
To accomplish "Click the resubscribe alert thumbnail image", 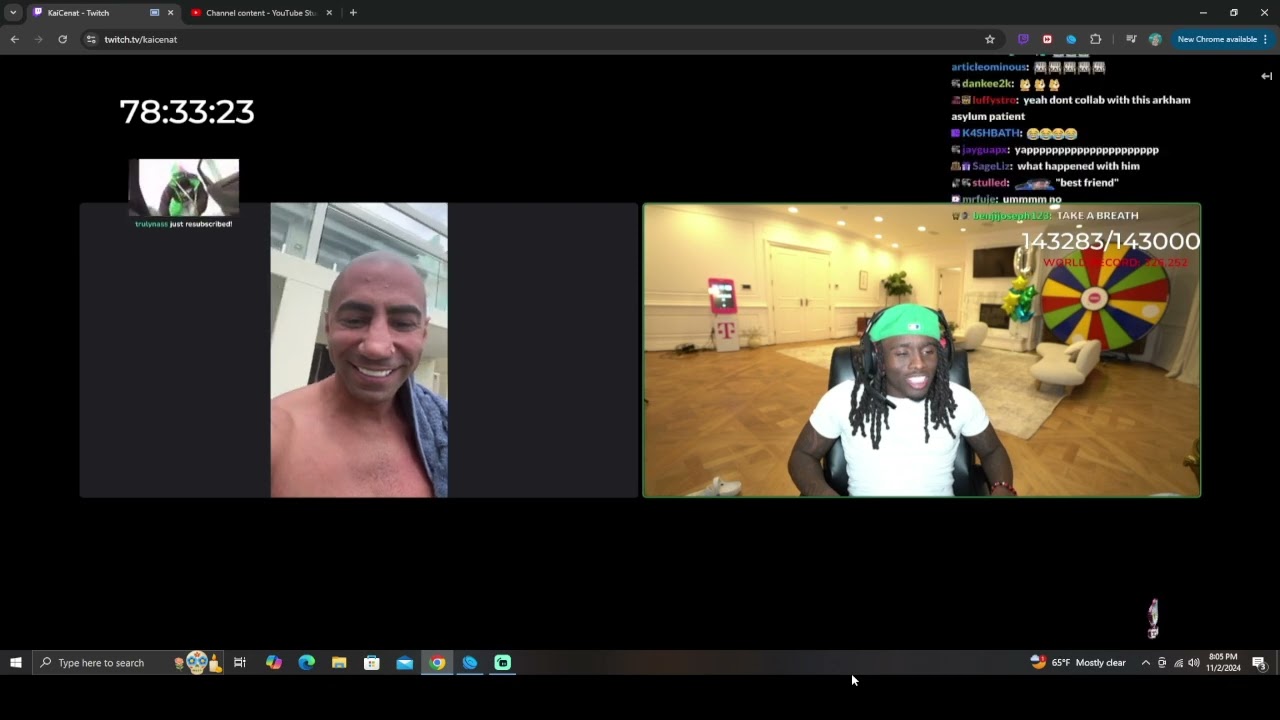I will 184,187.
